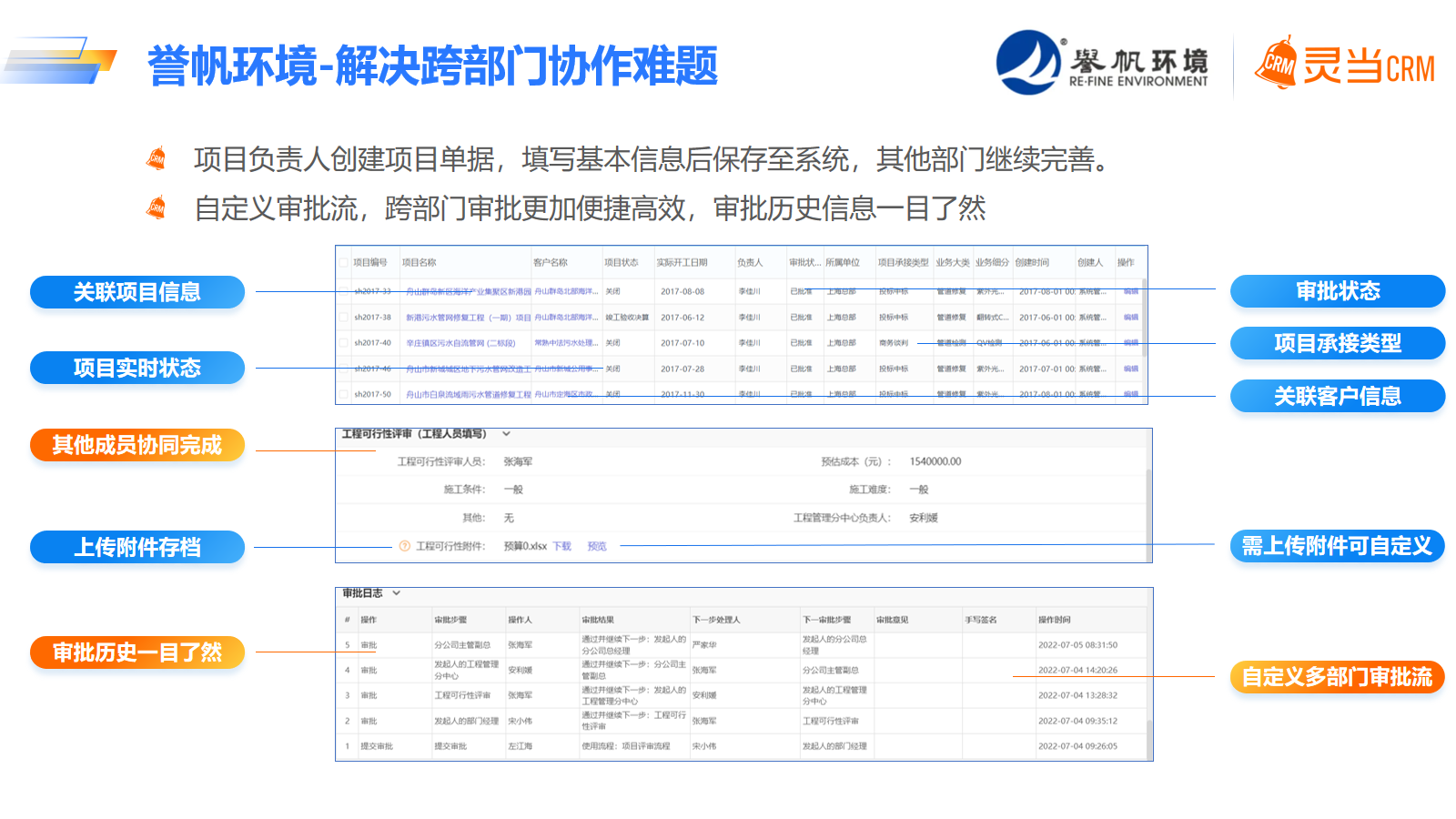Image resolution: width=1456 pixels, height=819 pixels.
Task: Tick the select-all checkbox in project table header
Action: [344, 263]
